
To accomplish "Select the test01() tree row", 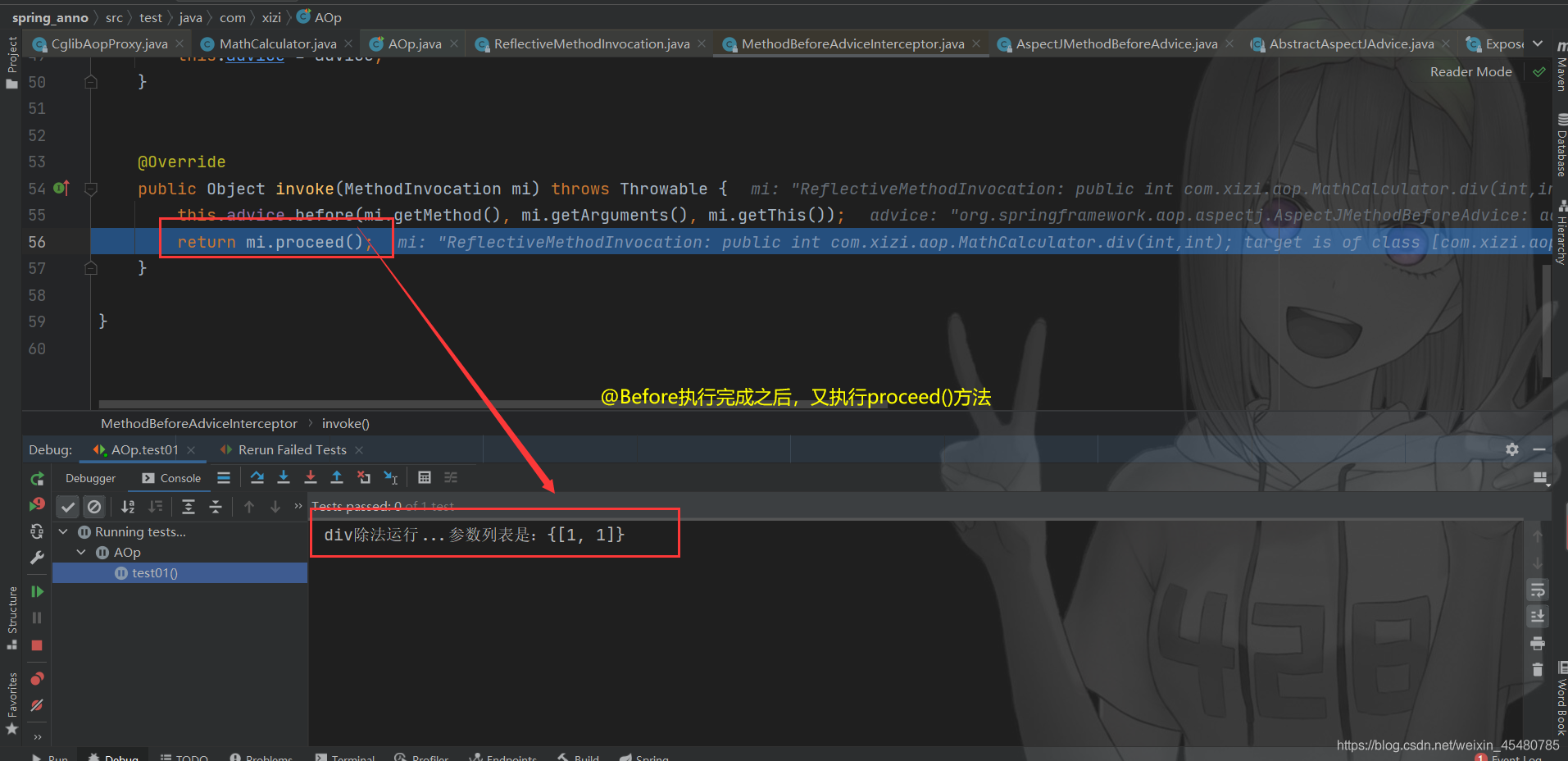I will click(x=180, y=573).
